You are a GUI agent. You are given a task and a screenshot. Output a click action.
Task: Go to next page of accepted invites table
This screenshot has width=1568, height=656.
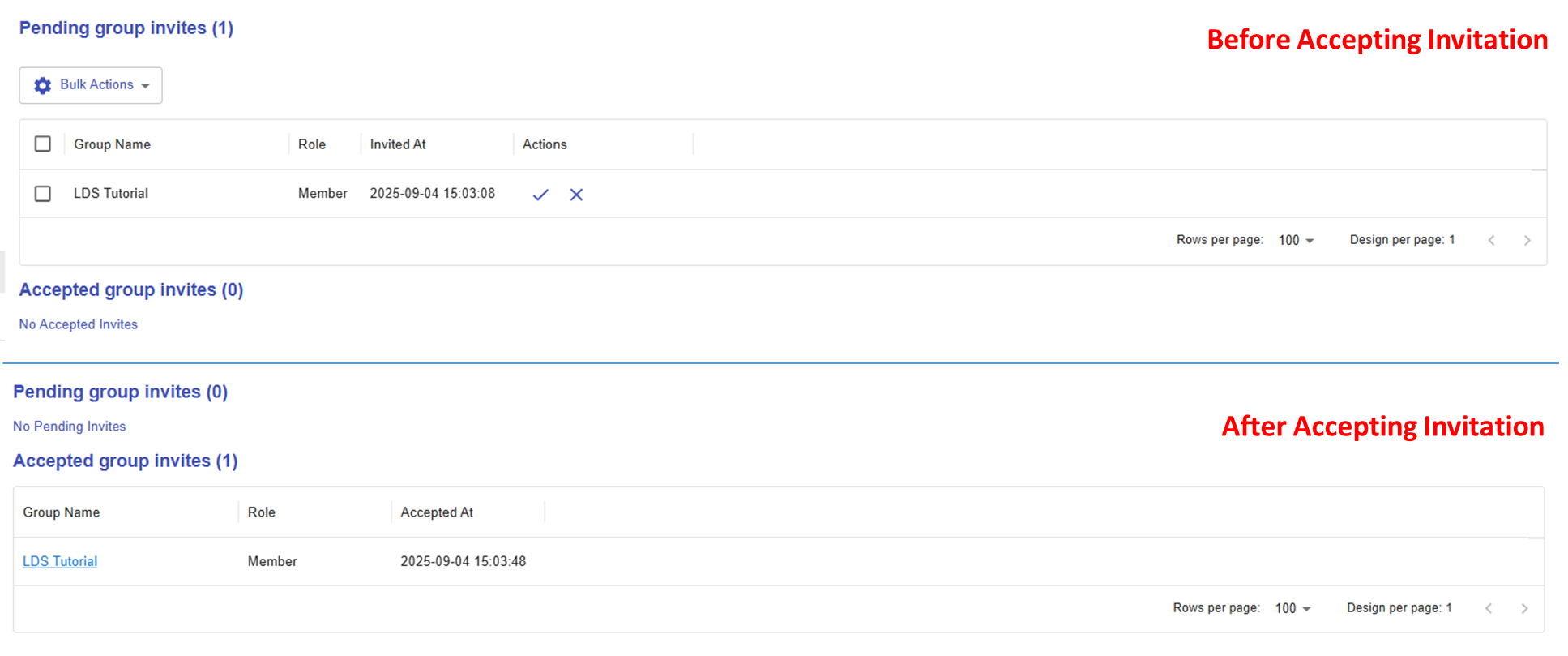[x=1523, y=608]
